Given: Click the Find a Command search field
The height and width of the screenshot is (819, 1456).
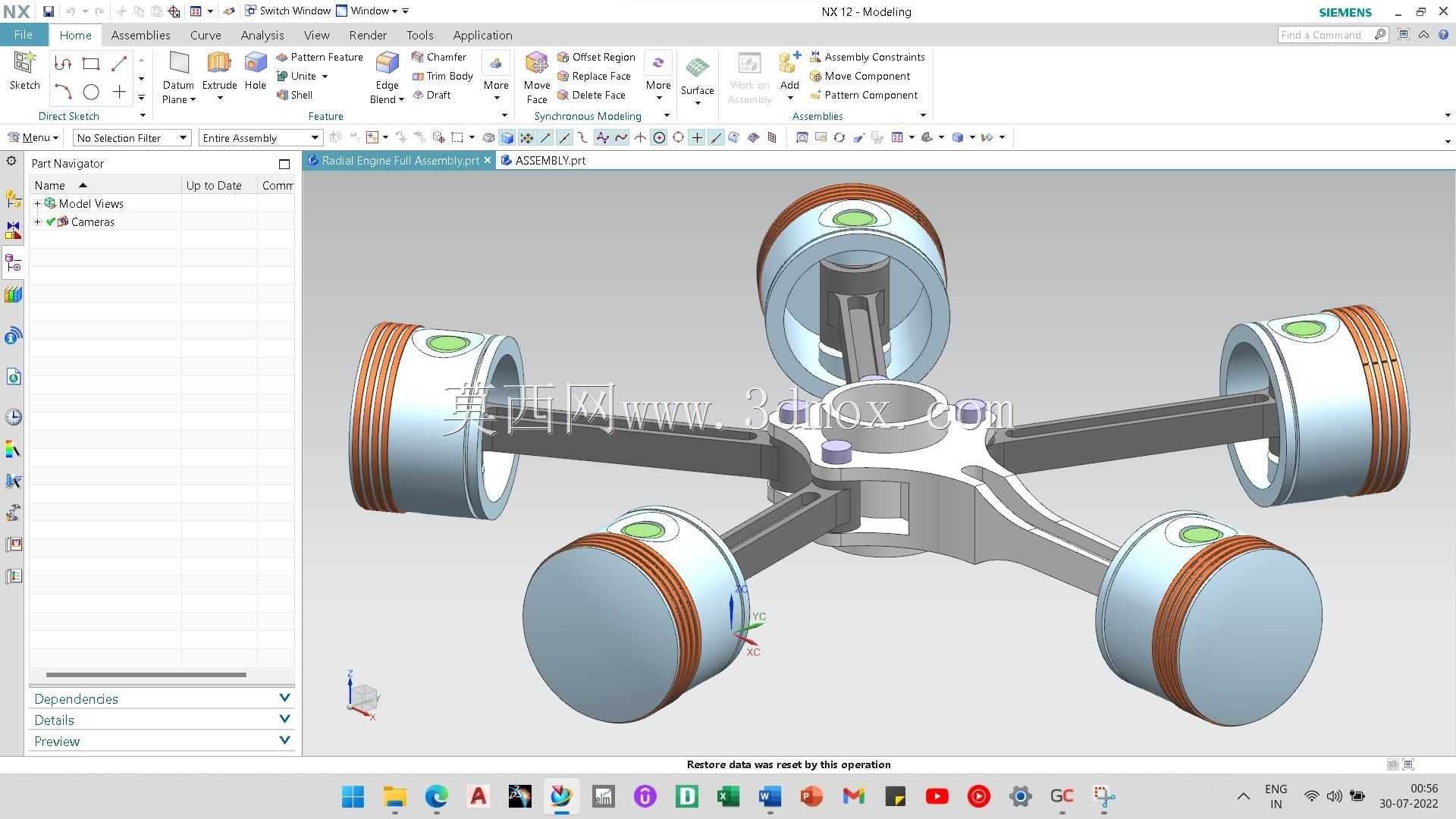Looking at the screenshot, I should [1326, 35].
